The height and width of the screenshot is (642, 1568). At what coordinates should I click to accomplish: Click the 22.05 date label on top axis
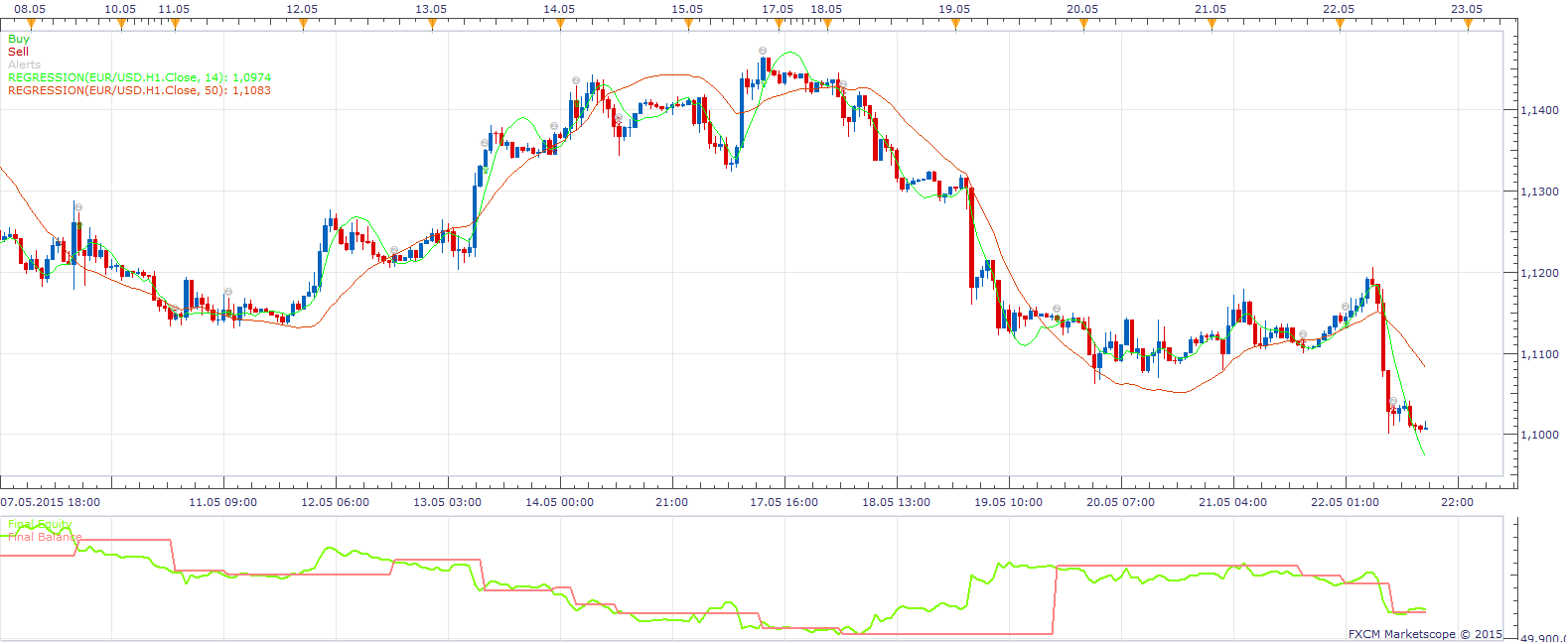(x=1339, y=9)
